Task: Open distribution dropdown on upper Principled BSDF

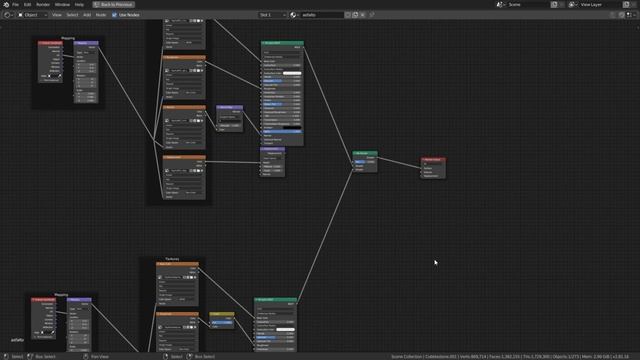Action: point(282,53)
